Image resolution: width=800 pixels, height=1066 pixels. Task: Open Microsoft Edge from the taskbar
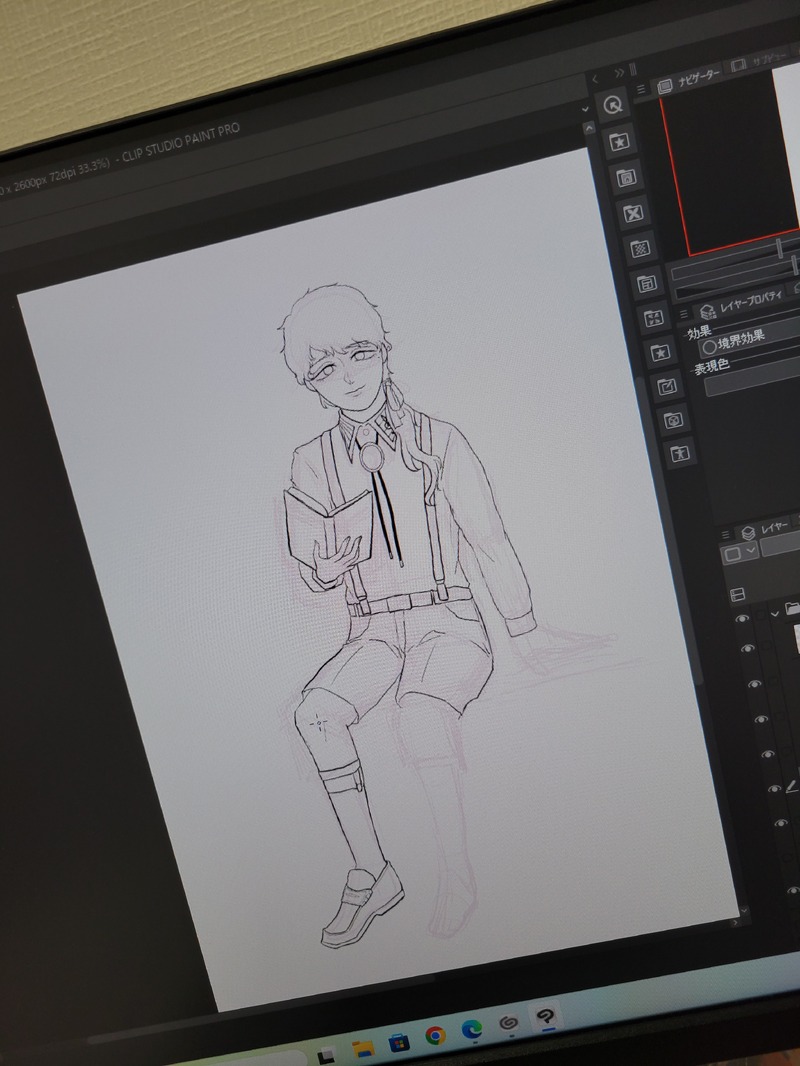pos(472,1029)
